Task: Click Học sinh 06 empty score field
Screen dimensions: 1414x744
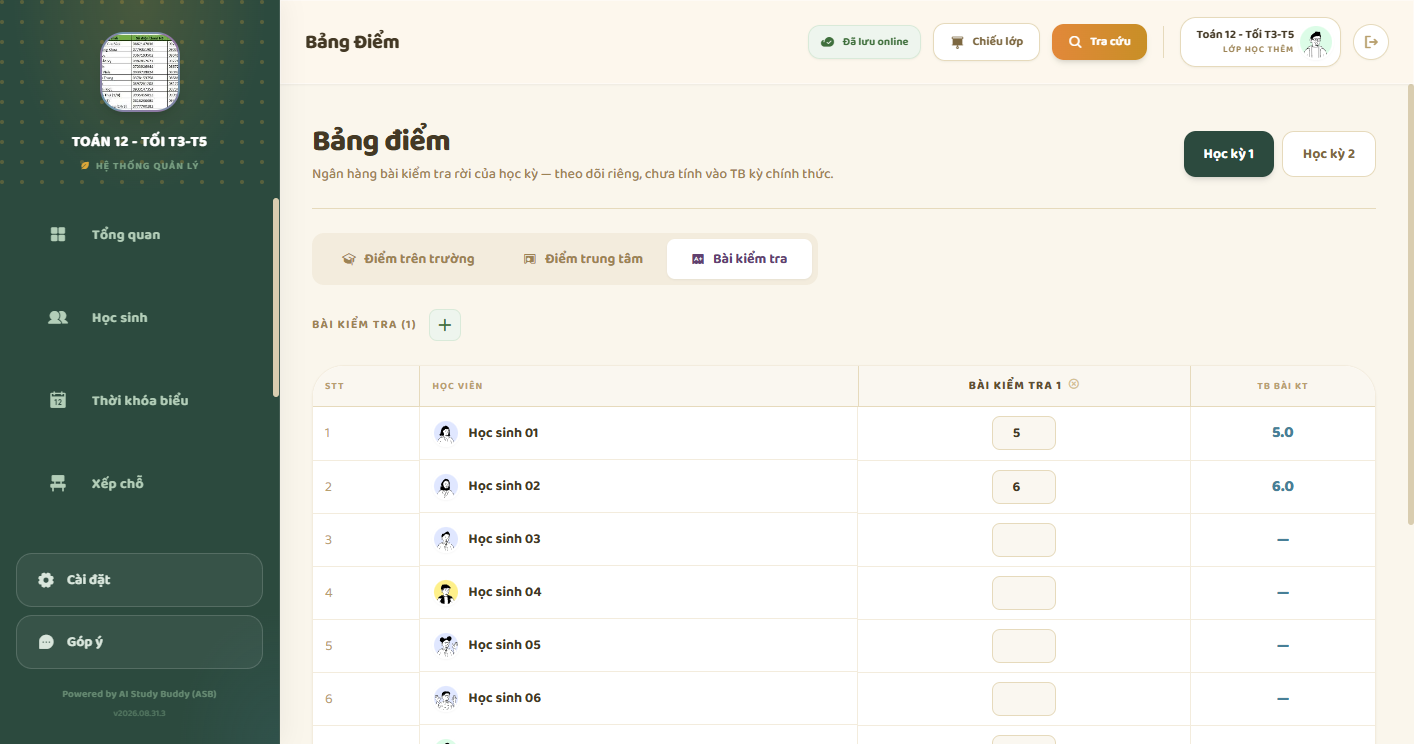Action: [1024, 699]
